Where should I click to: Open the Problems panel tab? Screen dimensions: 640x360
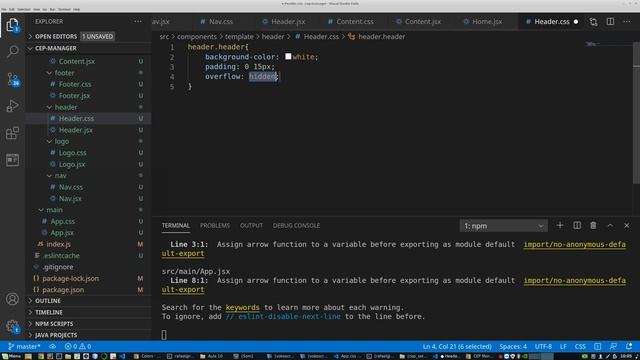215,225
